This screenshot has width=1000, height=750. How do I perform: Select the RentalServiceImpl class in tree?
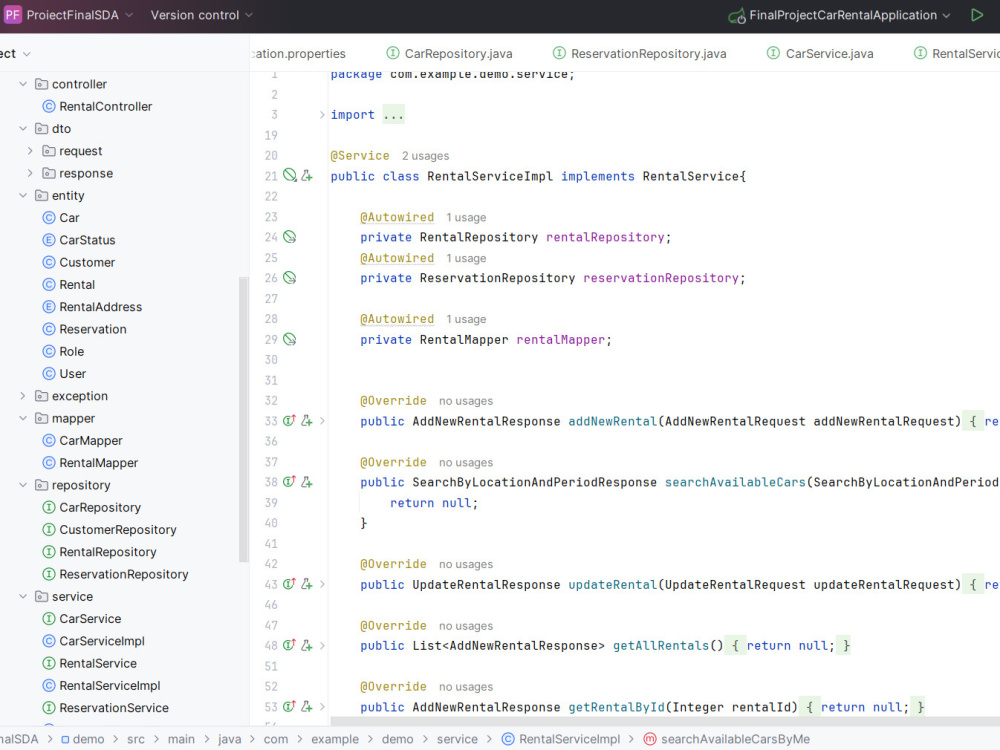pos(101,686)
